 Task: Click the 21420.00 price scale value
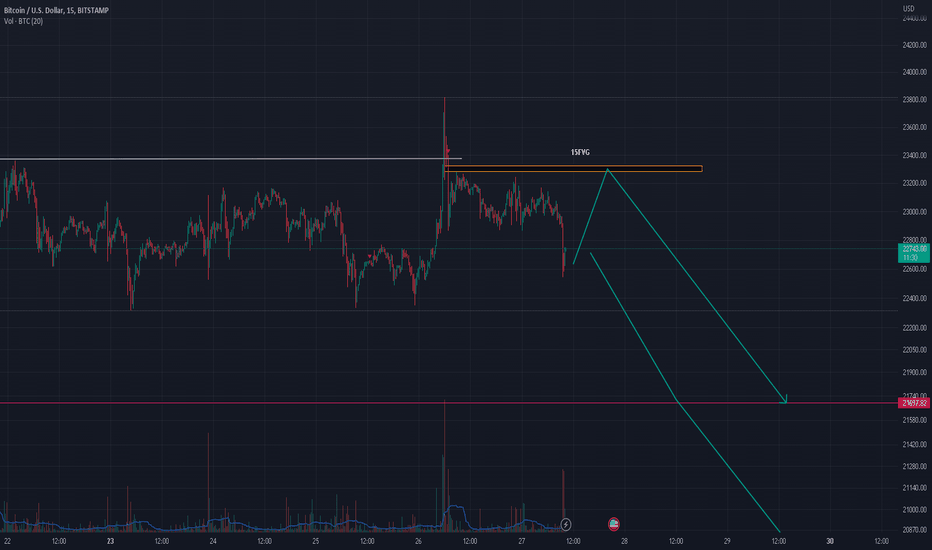(x=914, y=445)
